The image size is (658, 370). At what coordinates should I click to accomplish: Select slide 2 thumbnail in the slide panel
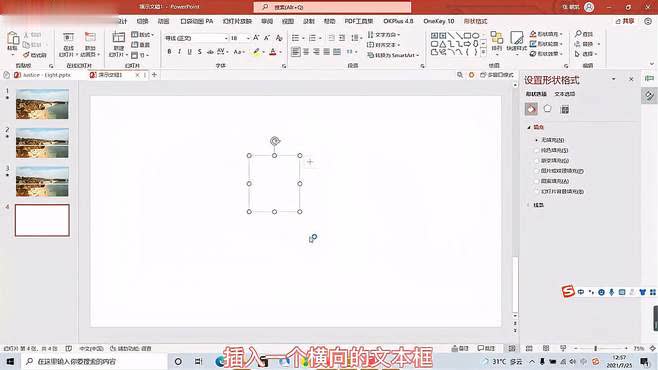tap(42, 143)
